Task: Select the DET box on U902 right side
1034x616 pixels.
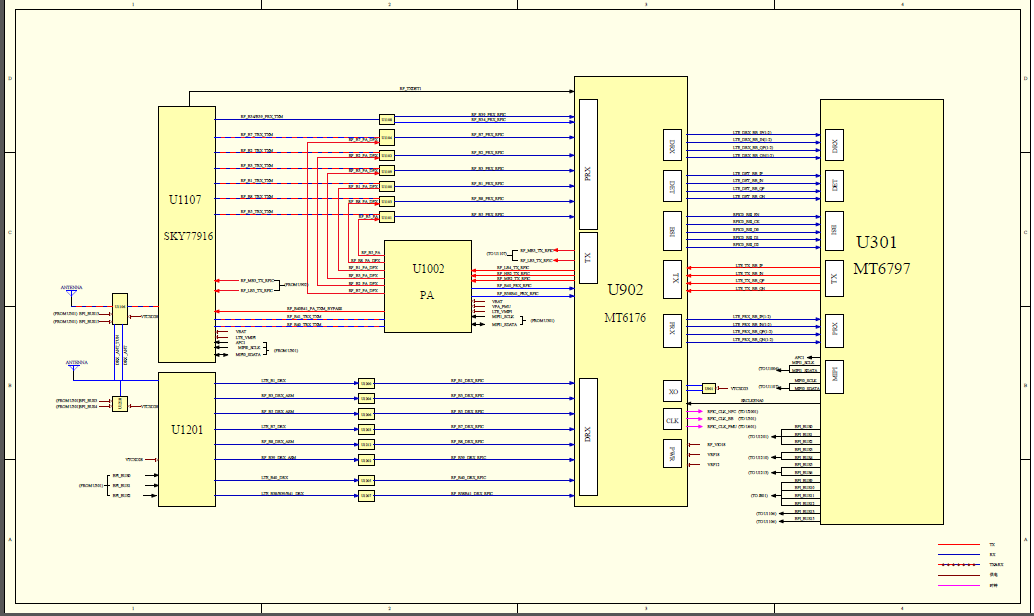Action: (672, 186)
